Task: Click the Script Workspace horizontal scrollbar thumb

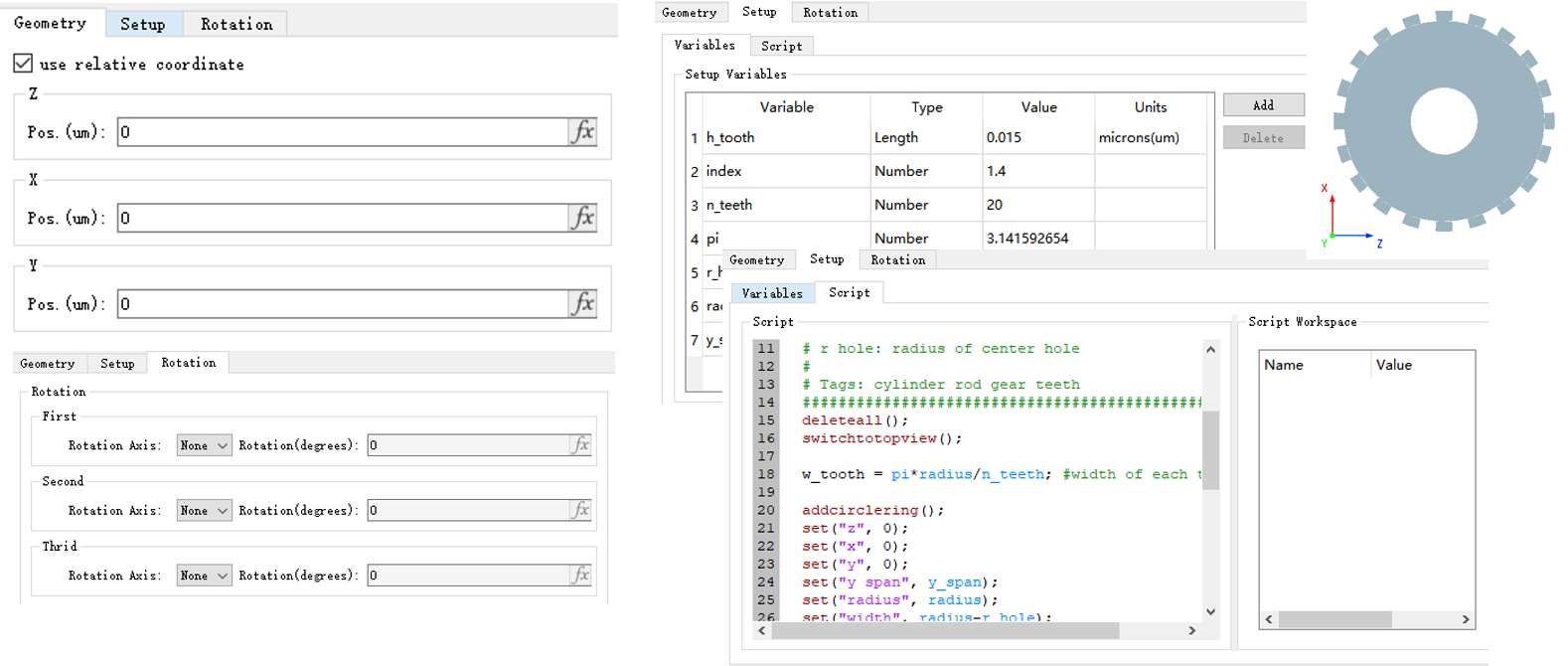Action: (x=1335, y=619)
